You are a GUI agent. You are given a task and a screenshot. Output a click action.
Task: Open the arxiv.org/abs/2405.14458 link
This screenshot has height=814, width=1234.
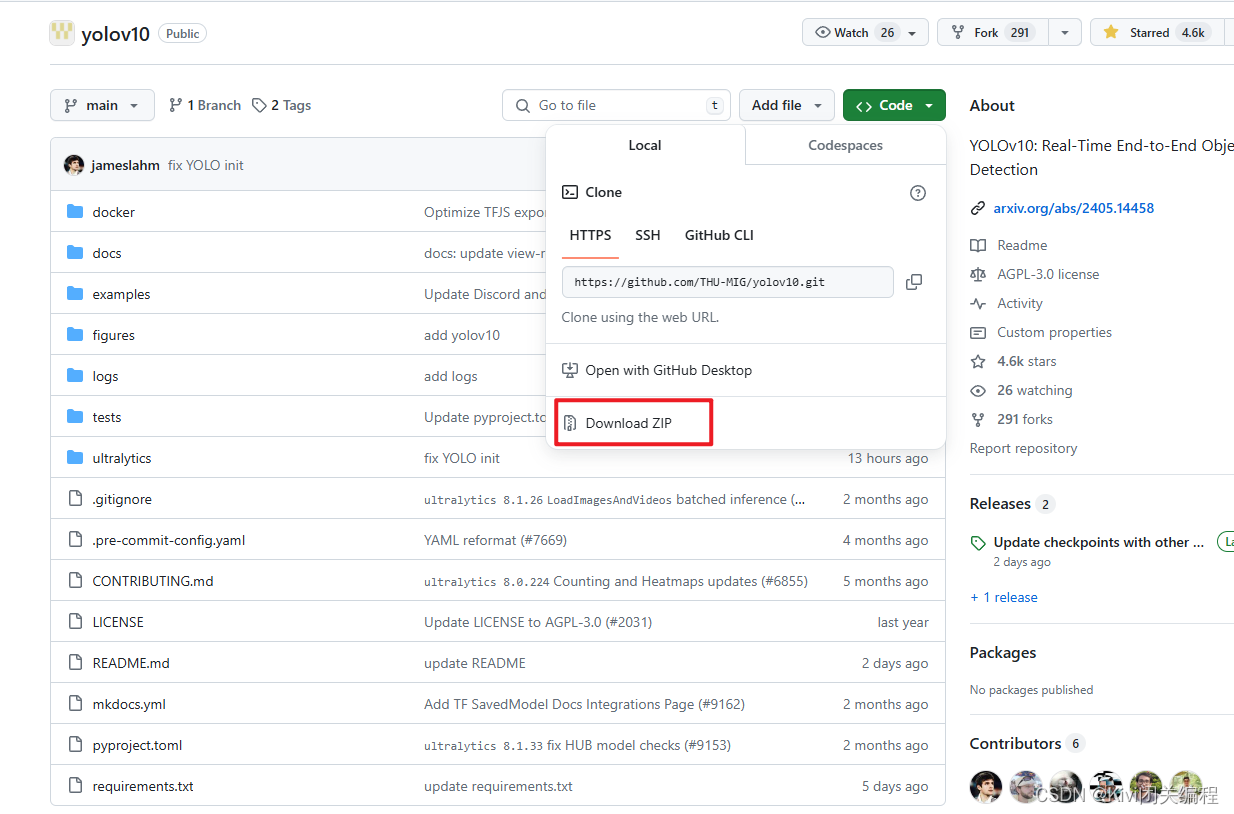[1074, 208]
